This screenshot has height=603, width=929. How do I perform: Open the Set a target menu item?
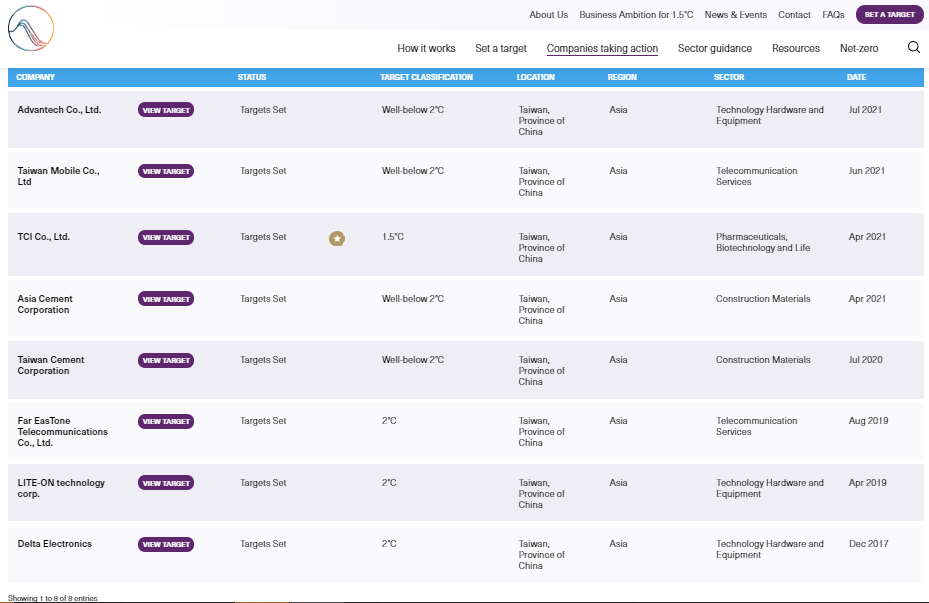[x=501, y=49]
